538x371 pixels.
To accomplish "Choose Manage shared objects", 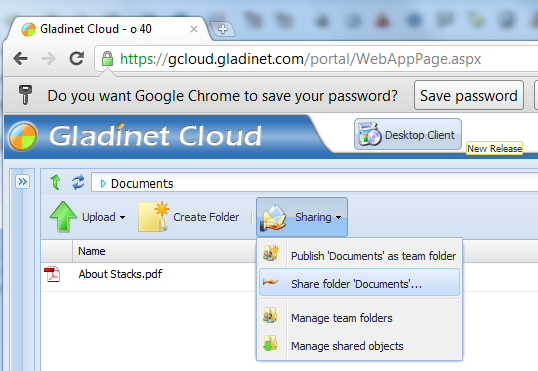I will click(359, 345).
